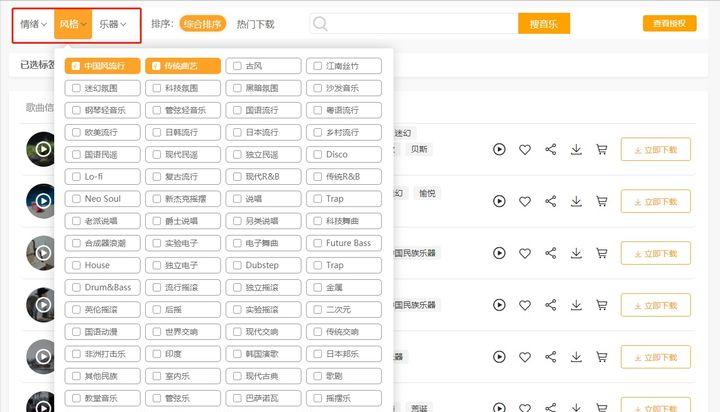Check the 古风 style checkbox

[236, 66]
